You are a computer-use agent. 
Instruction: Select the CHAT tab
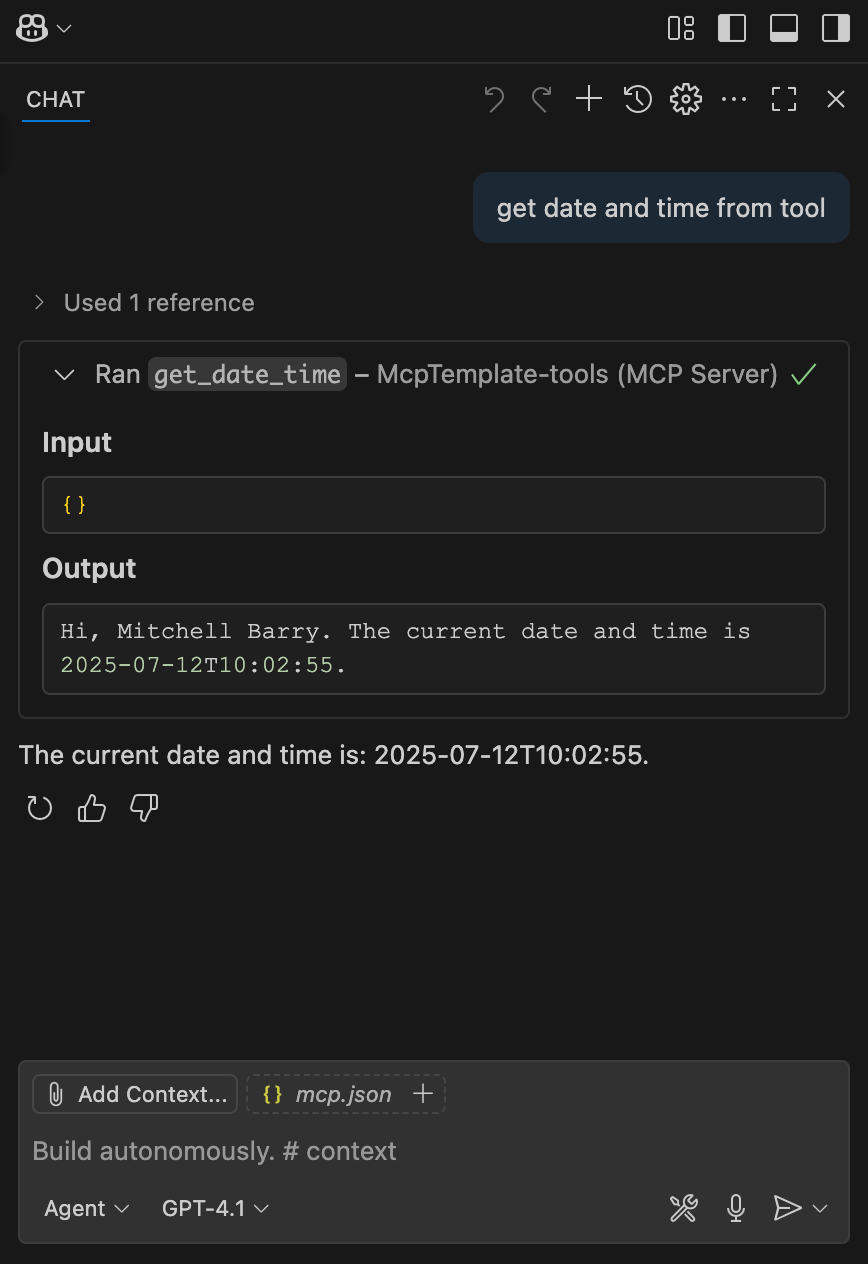click(56, 99)
